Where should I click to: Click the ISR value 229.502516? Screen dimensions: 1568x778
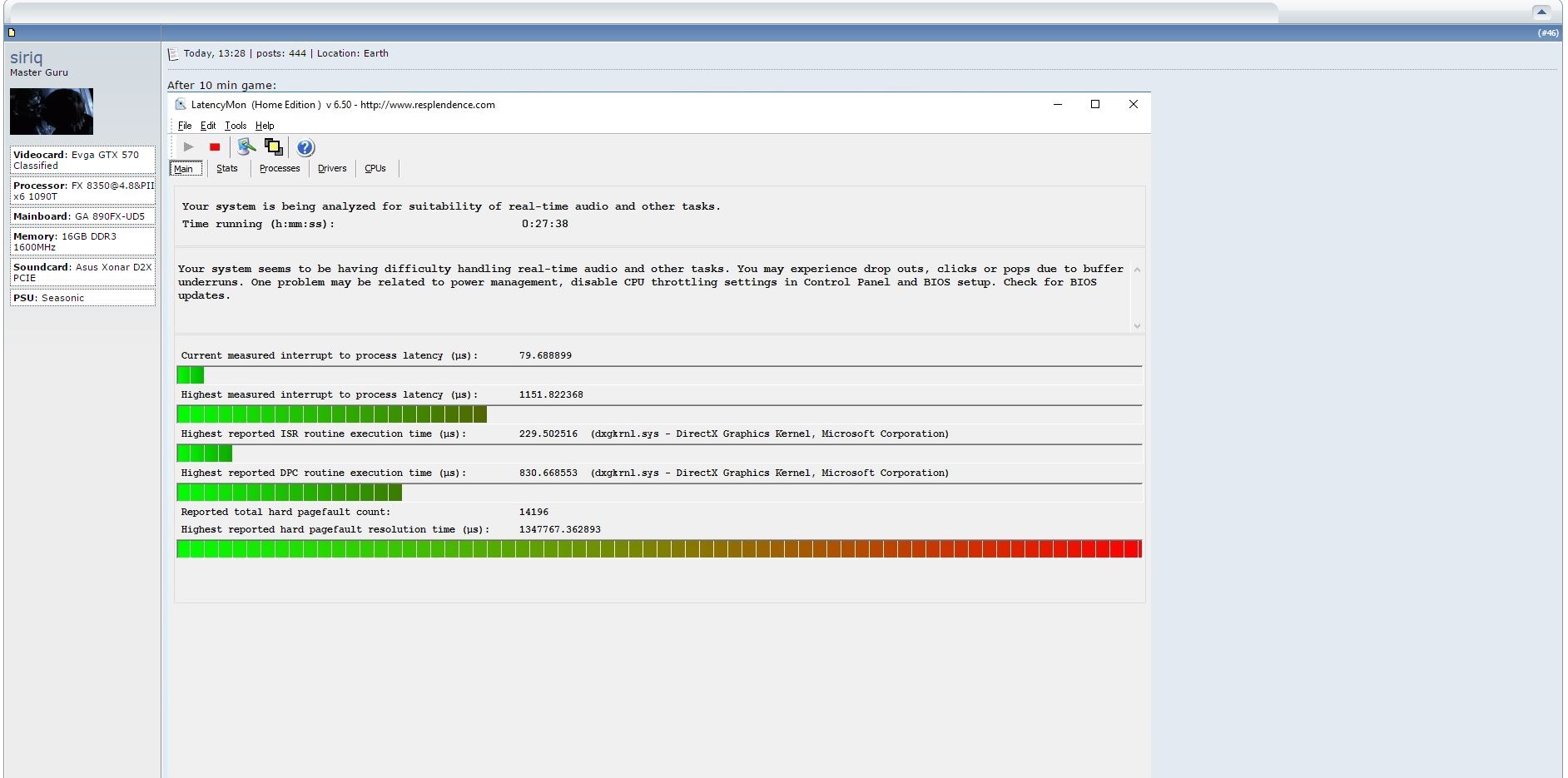point(548,434)
